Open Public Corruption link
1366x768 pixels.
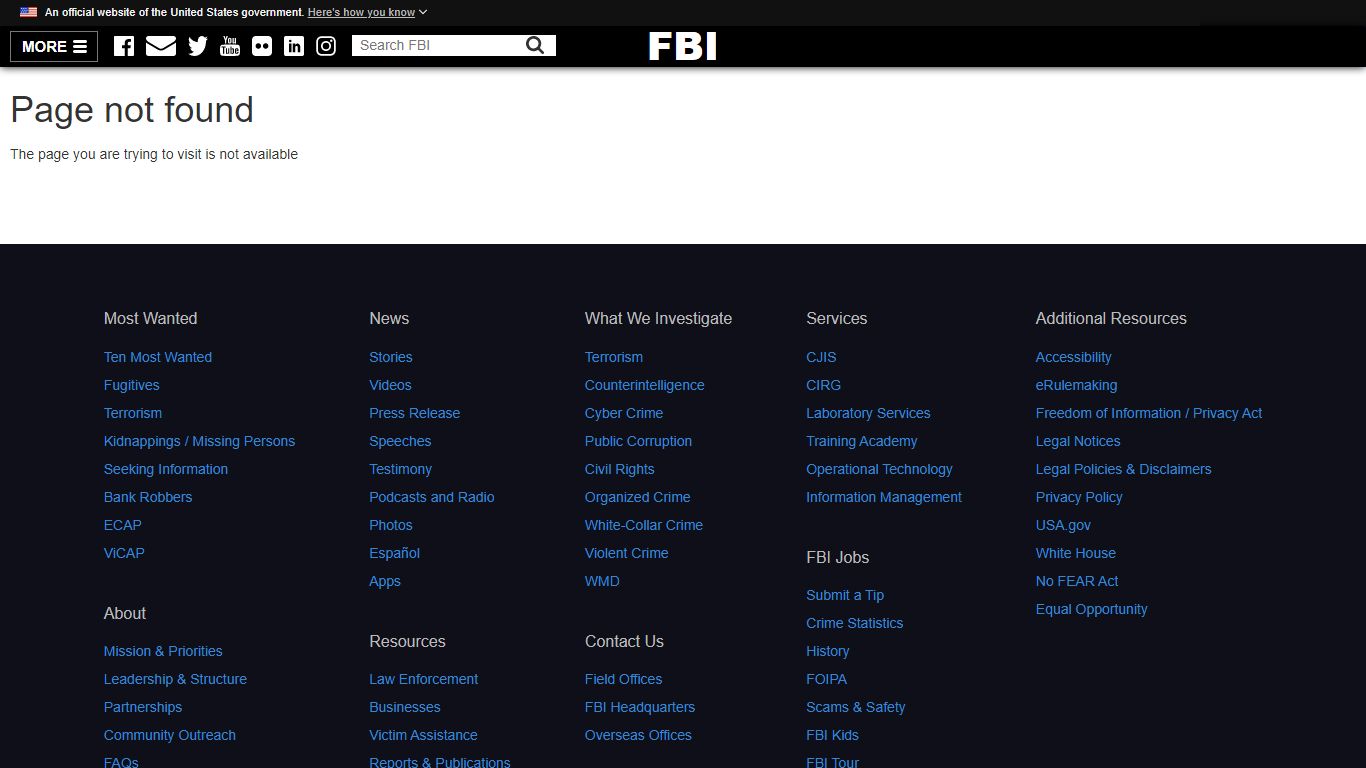[x=638, y=441]
